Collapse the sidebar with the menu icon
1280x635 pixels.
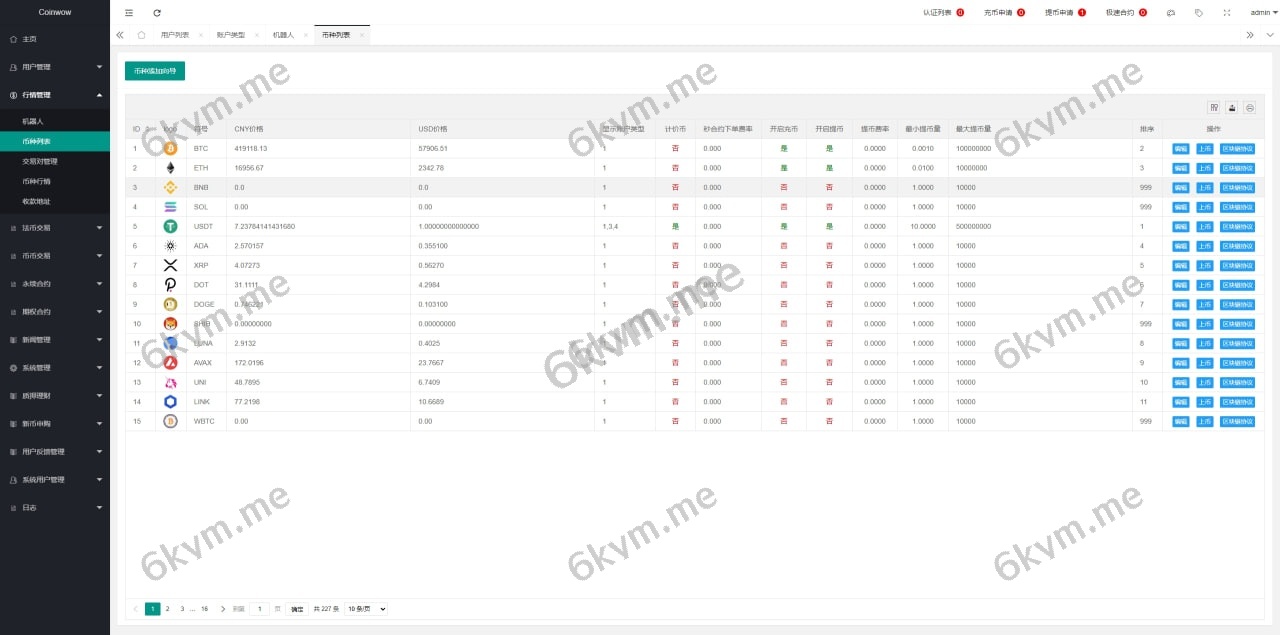click(x=128, y=13)
